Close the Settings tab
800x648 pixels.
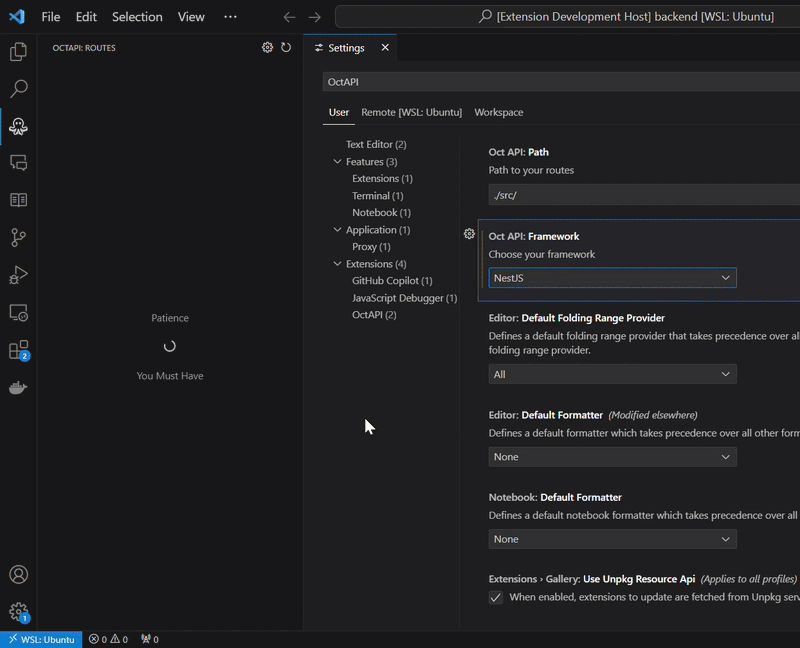[385, 47]
